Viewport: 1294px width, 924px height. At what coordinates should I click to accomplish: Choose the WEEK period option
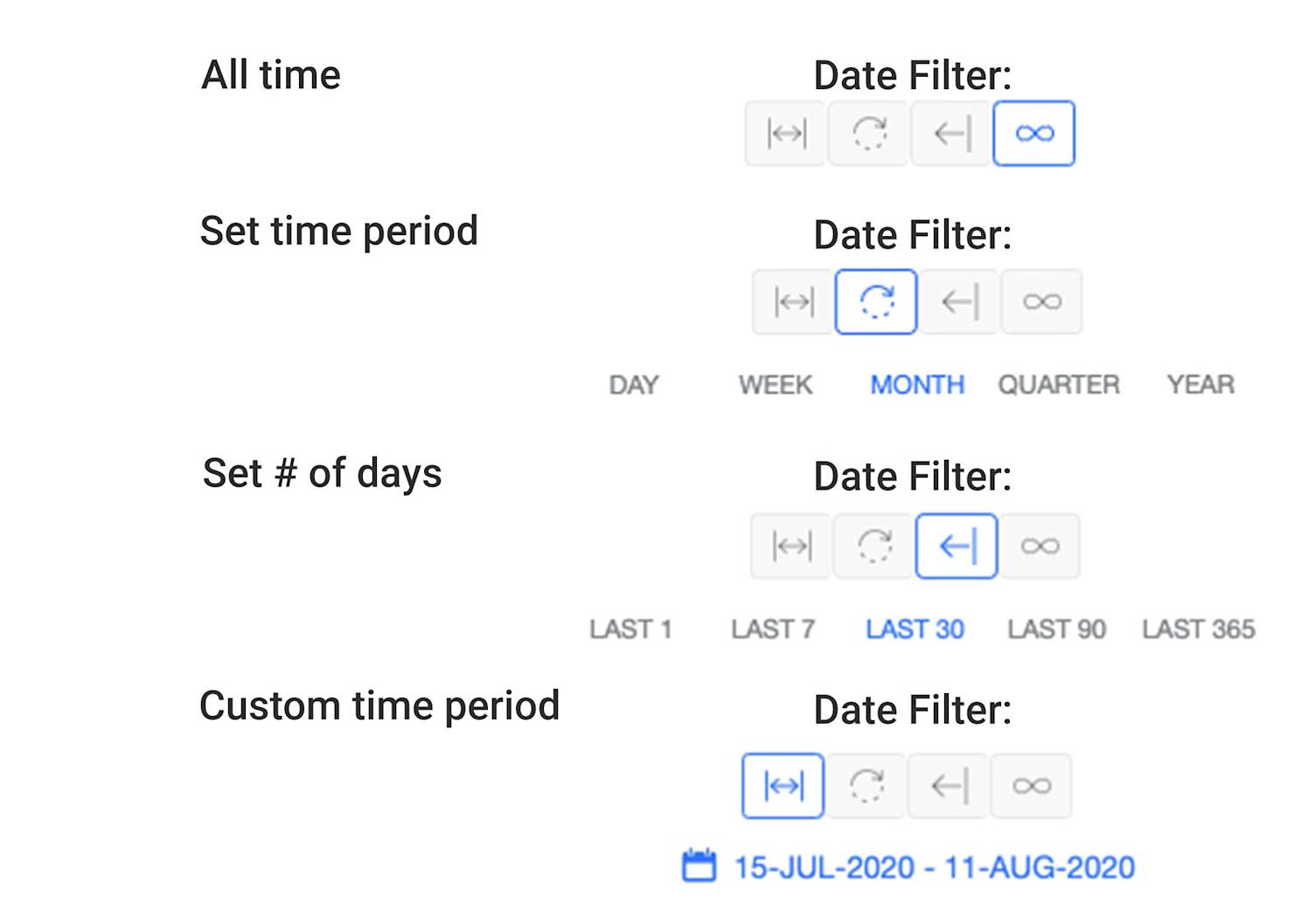pos(776,385)
